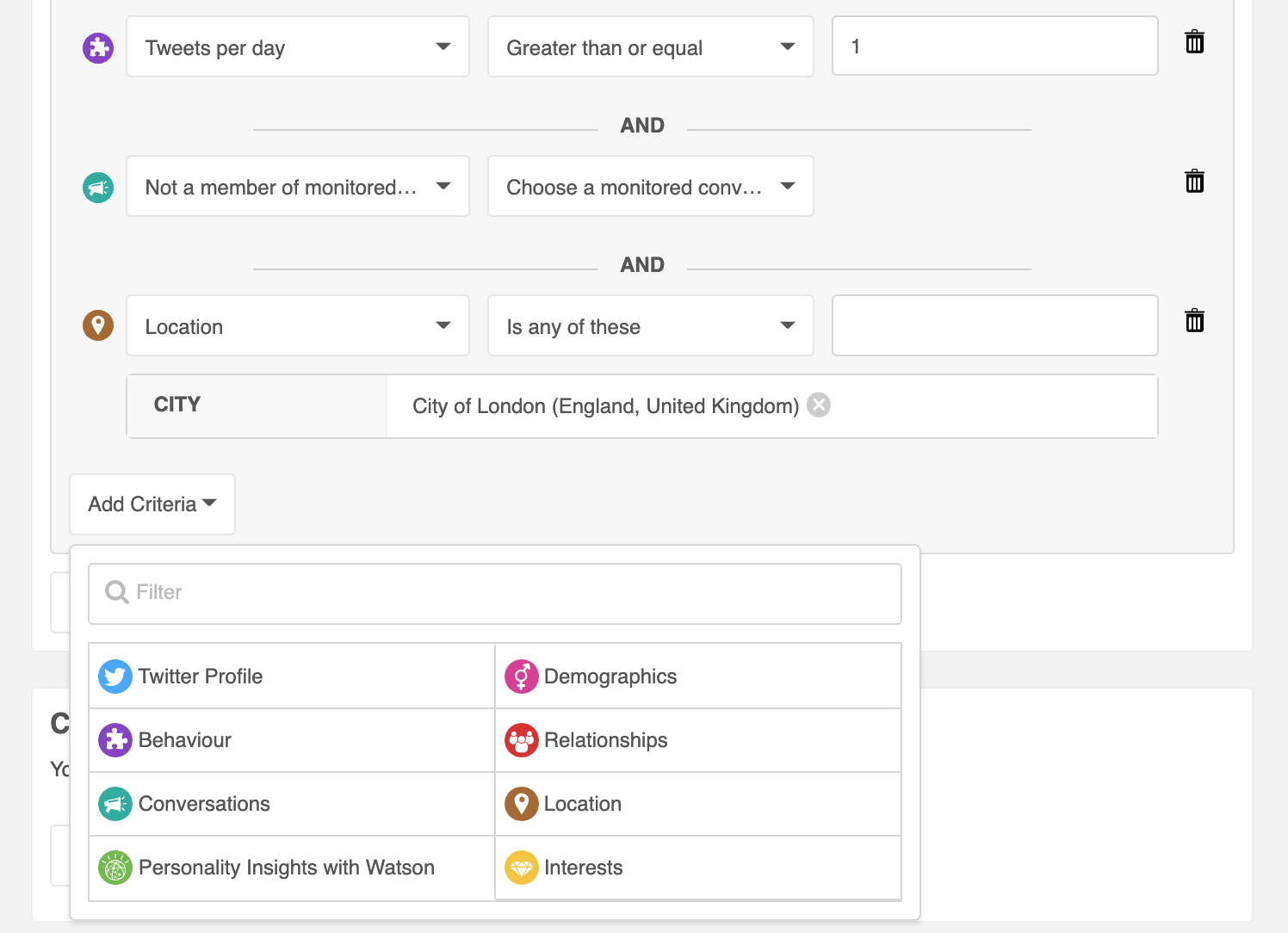Image resolution: width=1288 pixels, height=933 pixels.
Task: Select Location from the criteria menu
Action: coord(583,804)
